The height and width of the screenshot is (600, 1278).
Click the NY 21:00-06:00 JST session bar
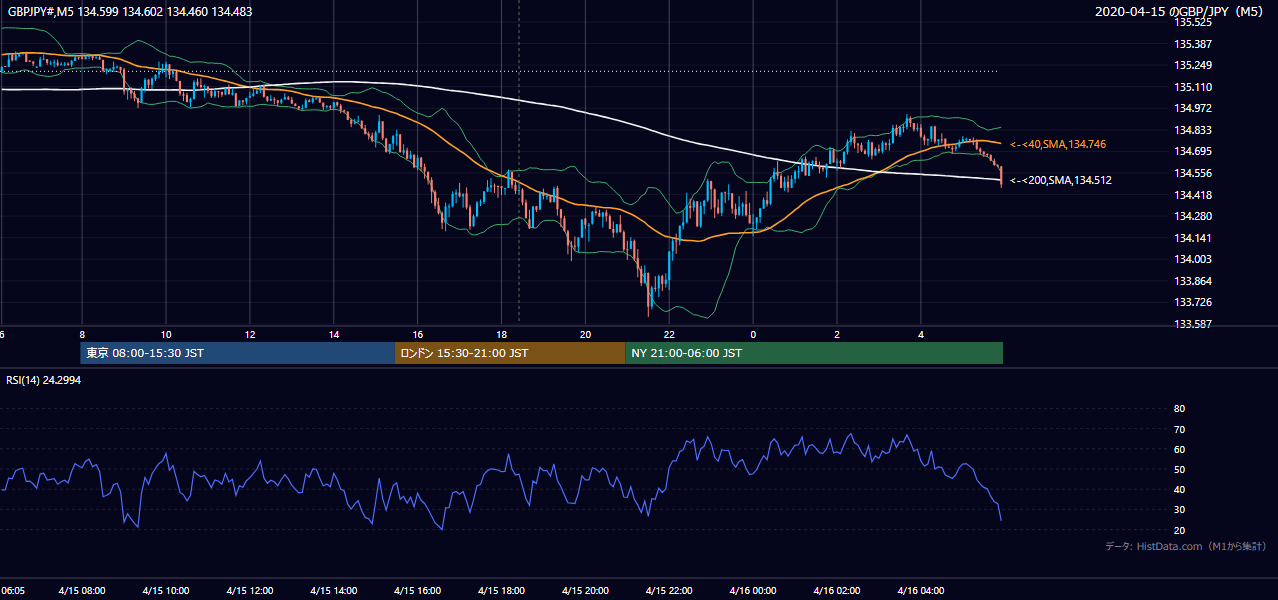click(814, 353)
